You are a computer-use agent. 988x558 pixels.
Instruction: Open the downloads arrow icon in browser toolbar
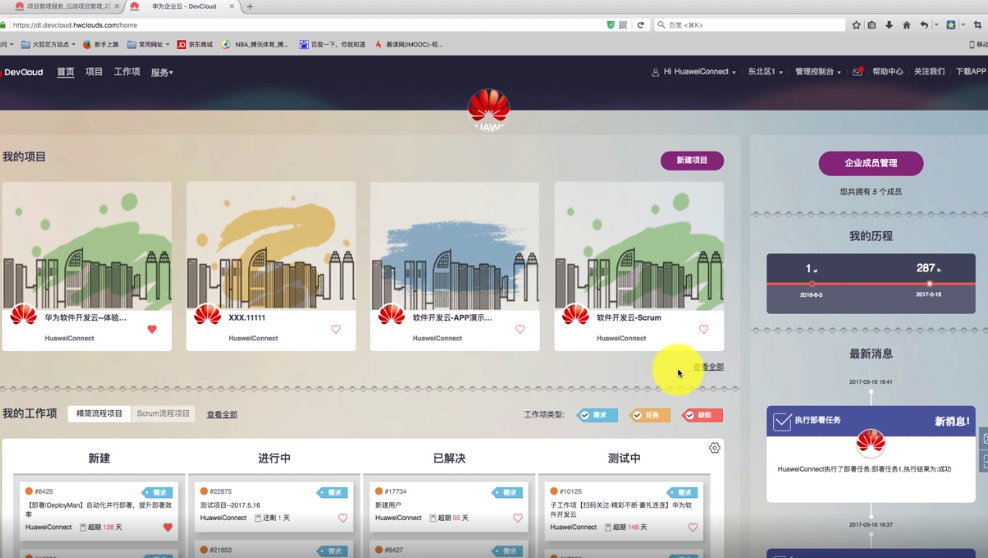pyautogui.click(x=888, y=25)
